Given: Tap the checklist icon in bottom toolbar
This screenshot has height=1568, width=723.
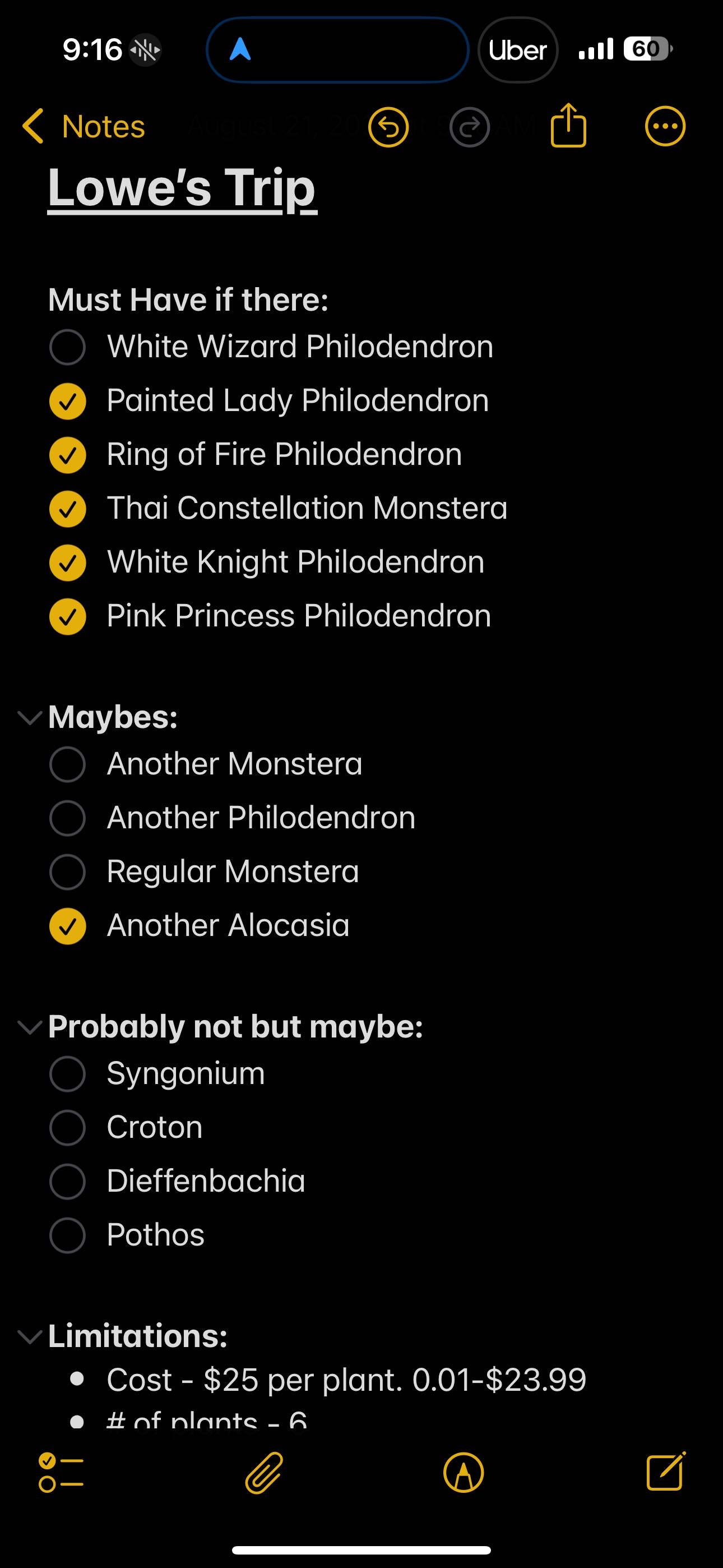Looking at the screenshot, I should pos(61,1473).
